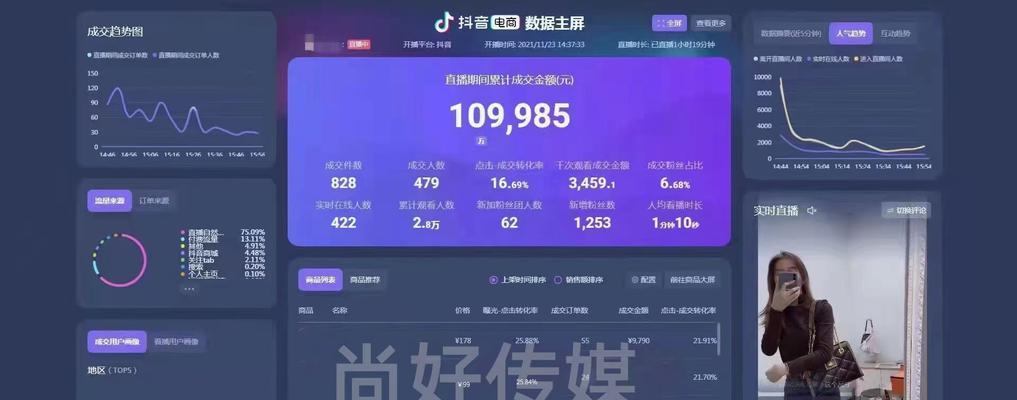1017x400 pixels.
Task: Toggle 直播期间成交订单人数 legend series
Action: pos(186,55)
